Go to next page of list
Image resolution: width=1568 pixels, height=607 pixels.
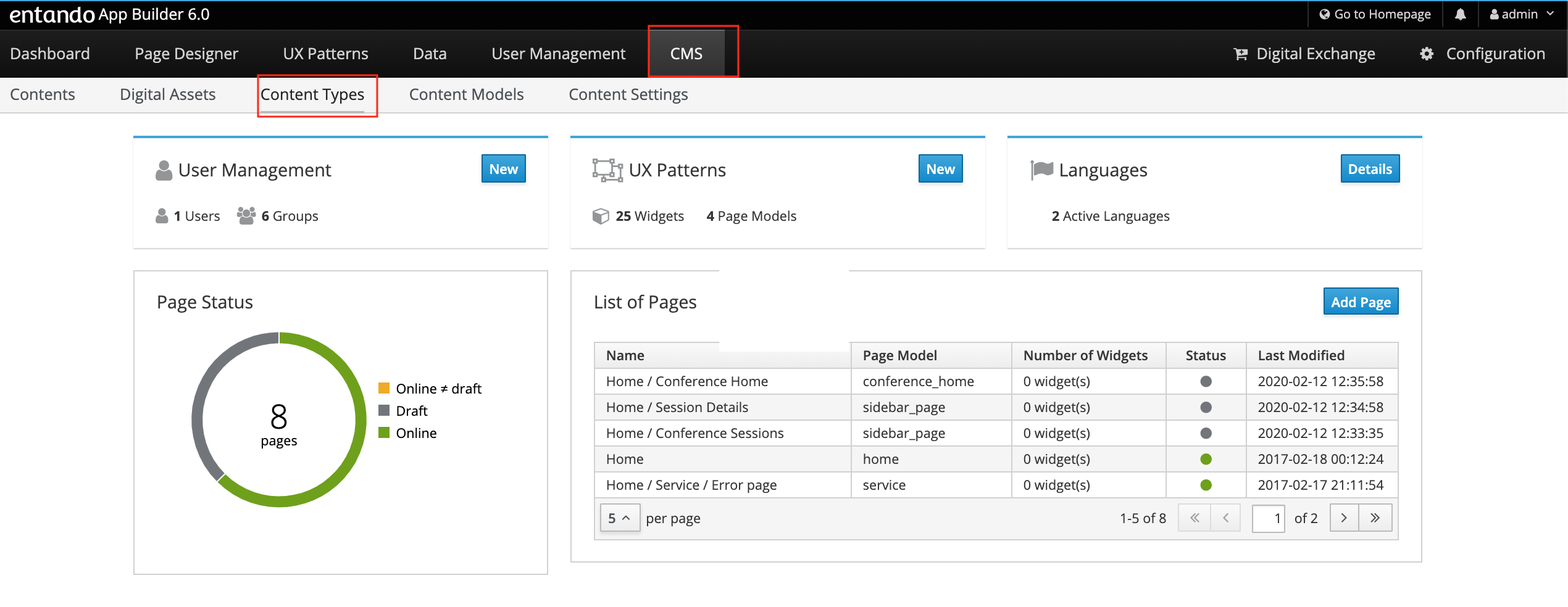click(x=1344, y=518)
